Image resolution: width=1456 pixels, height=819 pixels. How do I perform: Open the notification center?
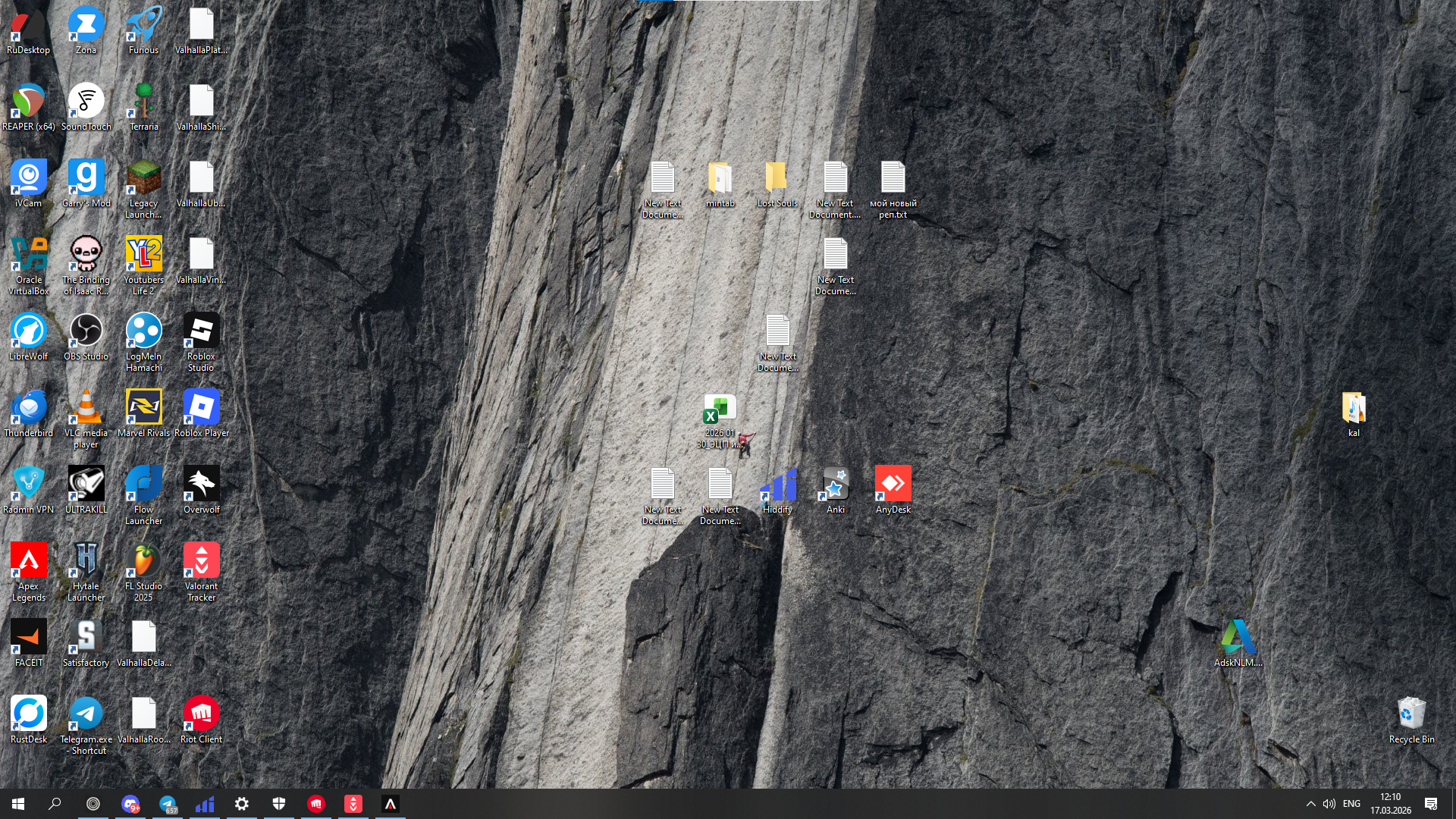[1430, 804]
